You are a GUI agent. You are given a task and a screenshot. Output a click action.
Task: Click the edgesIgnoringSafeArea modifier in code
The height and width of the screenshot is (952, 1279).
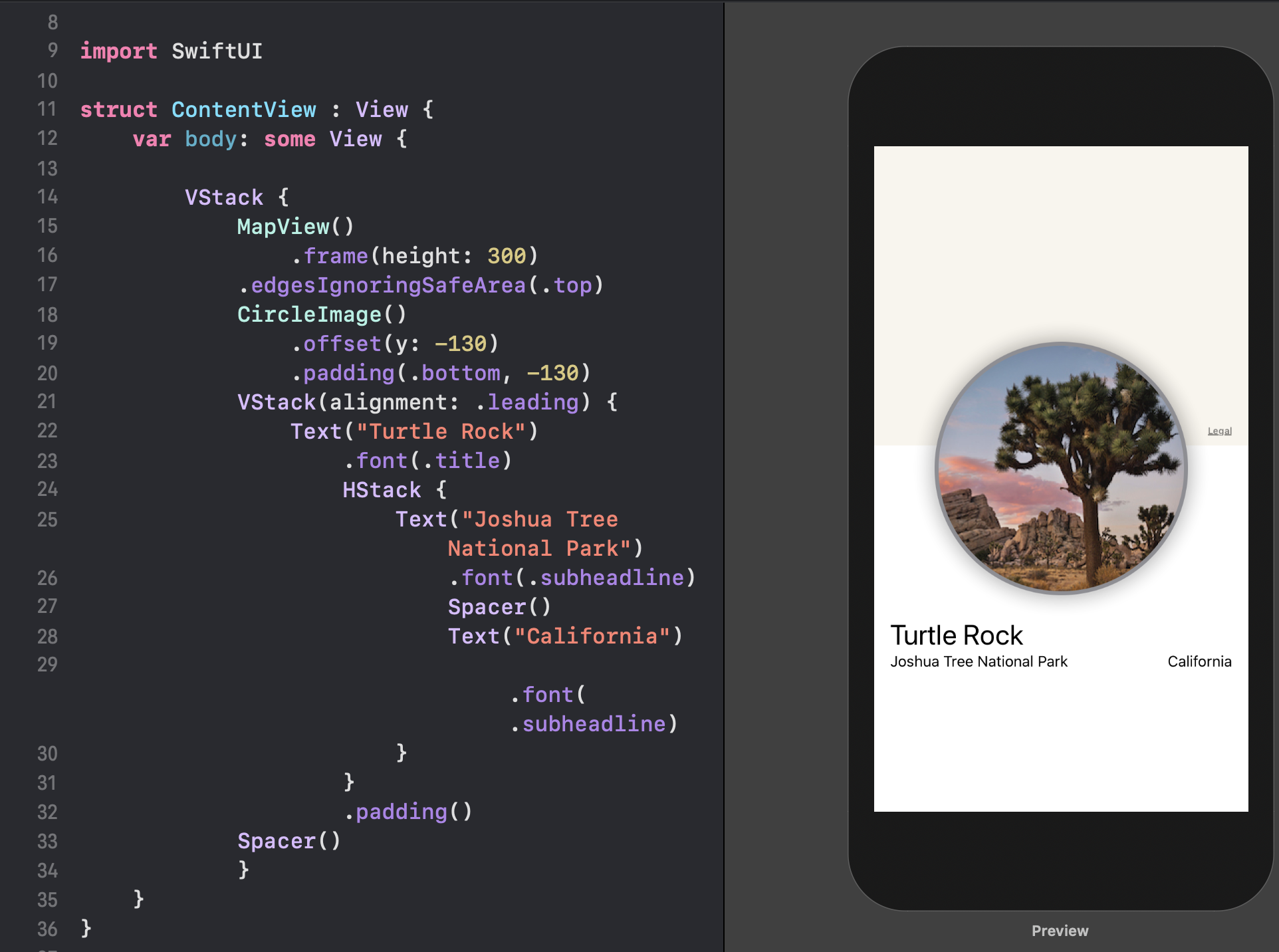[x=388, y=285]
